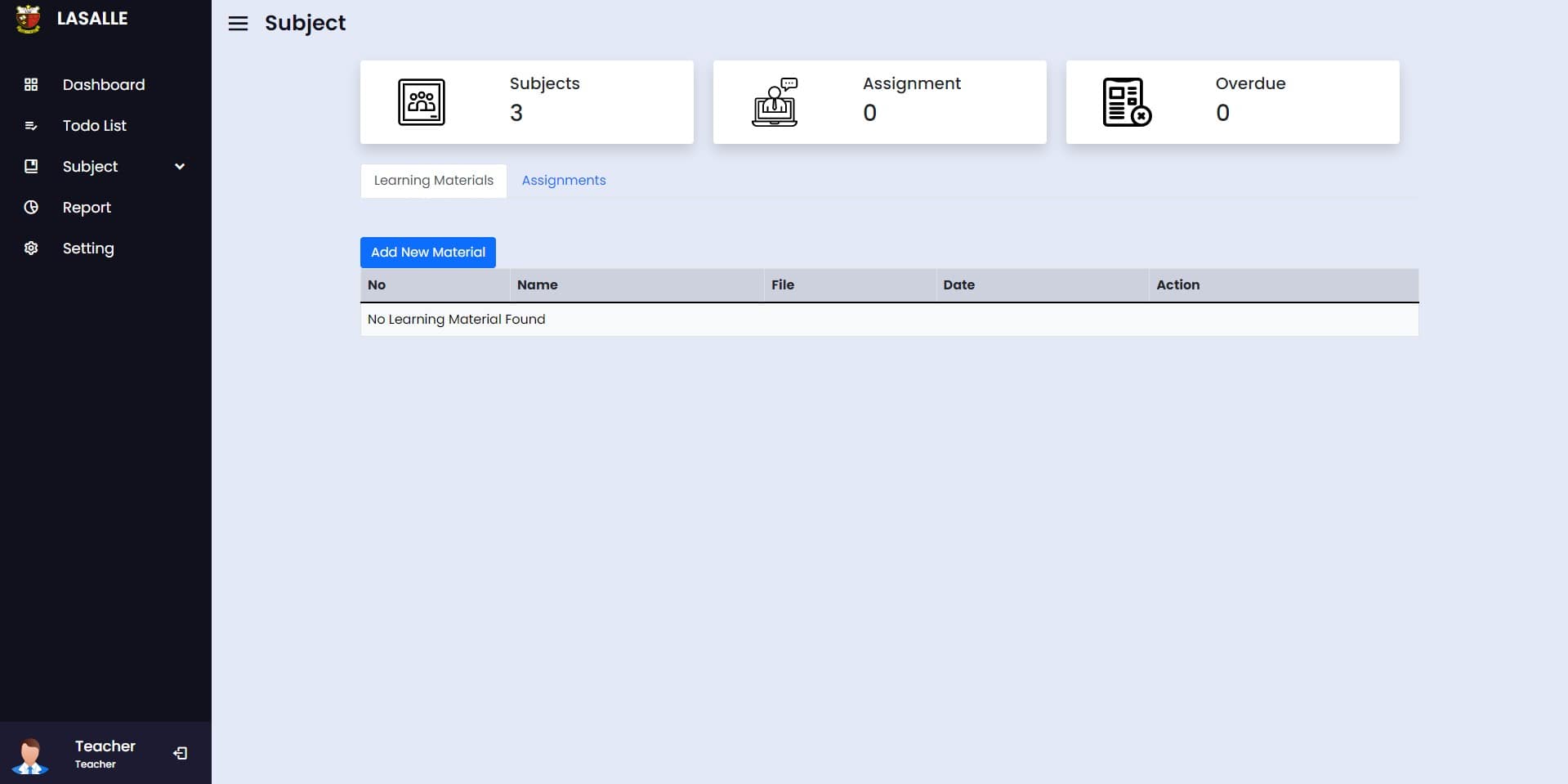Click the Overdue card label
This screenshot has height=784, width=1568.
point(1250,83)
